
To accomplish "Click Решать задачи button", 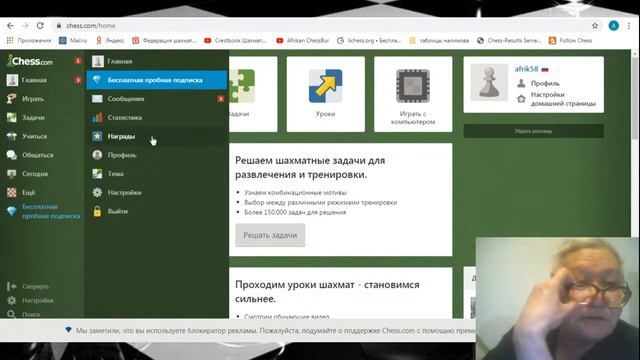I will [x=270, y=235].
